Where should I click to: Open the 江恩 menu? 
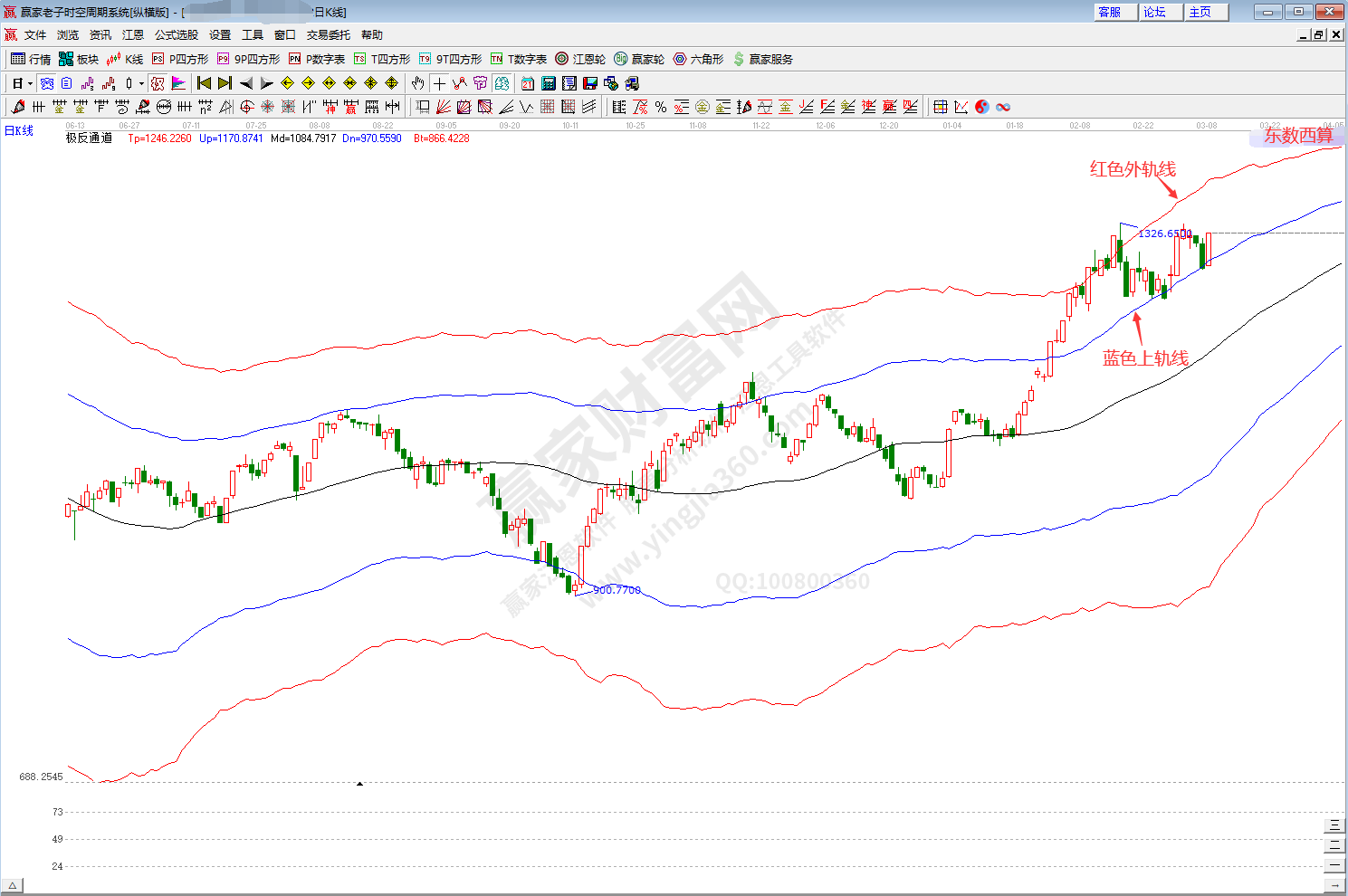pos(133,35)
